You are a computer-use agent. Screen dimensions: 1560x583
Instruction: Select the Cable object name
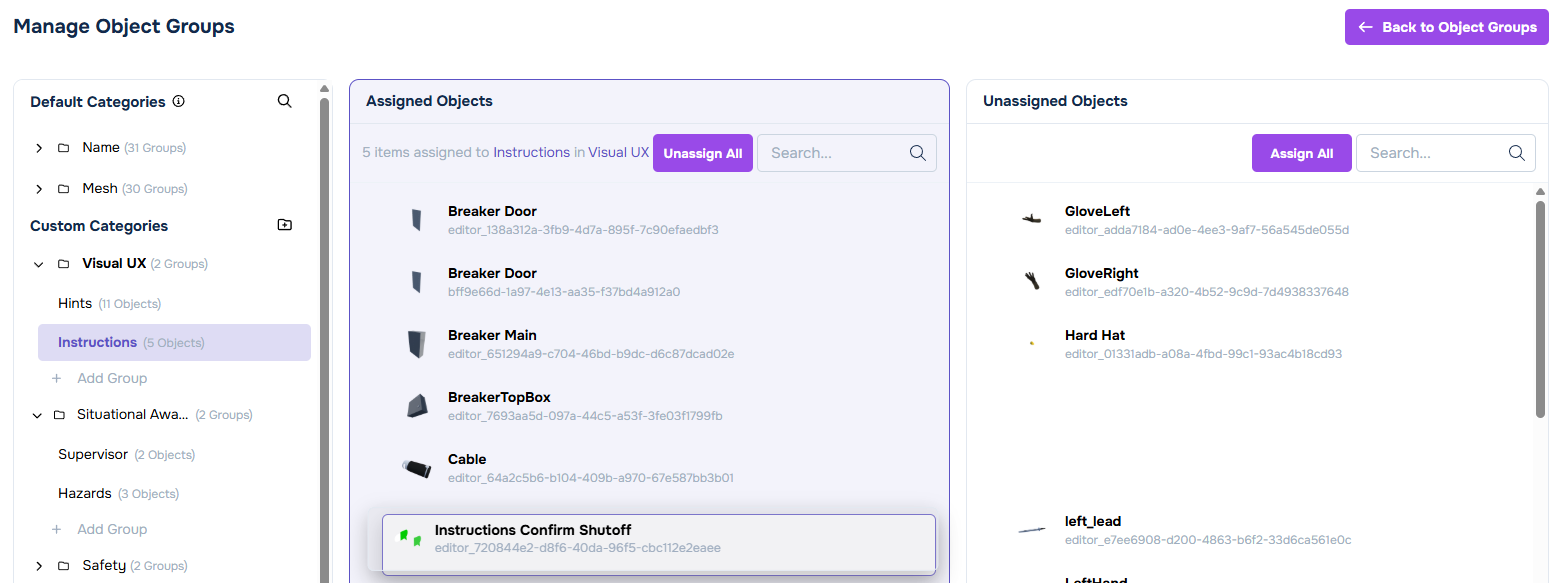click(467, 459)
